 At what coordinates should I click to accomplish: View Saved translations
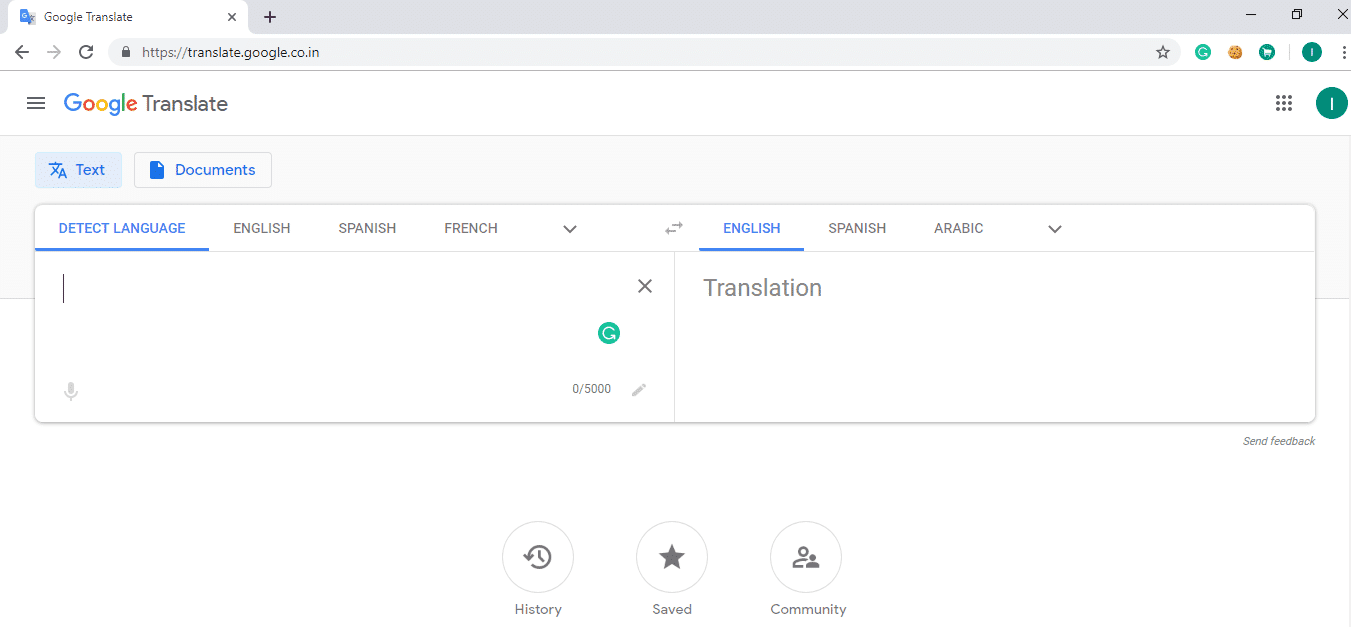click(671, 557)
